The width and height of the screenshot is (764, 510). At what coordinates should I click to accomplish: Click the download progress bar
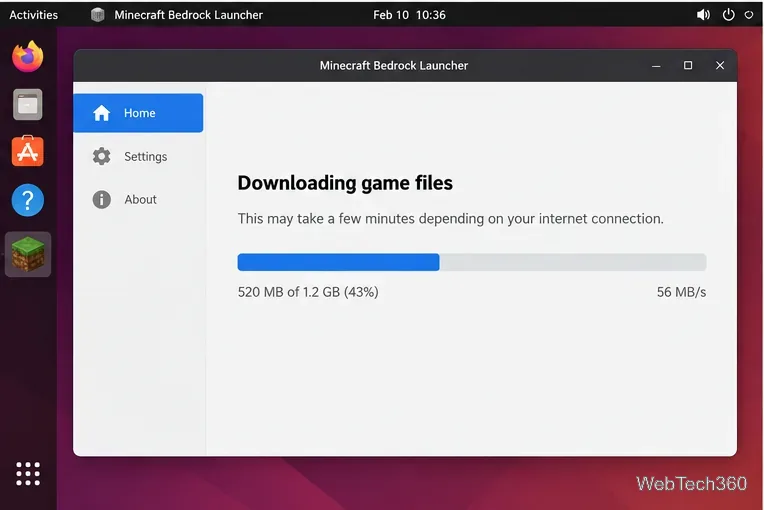472,262
